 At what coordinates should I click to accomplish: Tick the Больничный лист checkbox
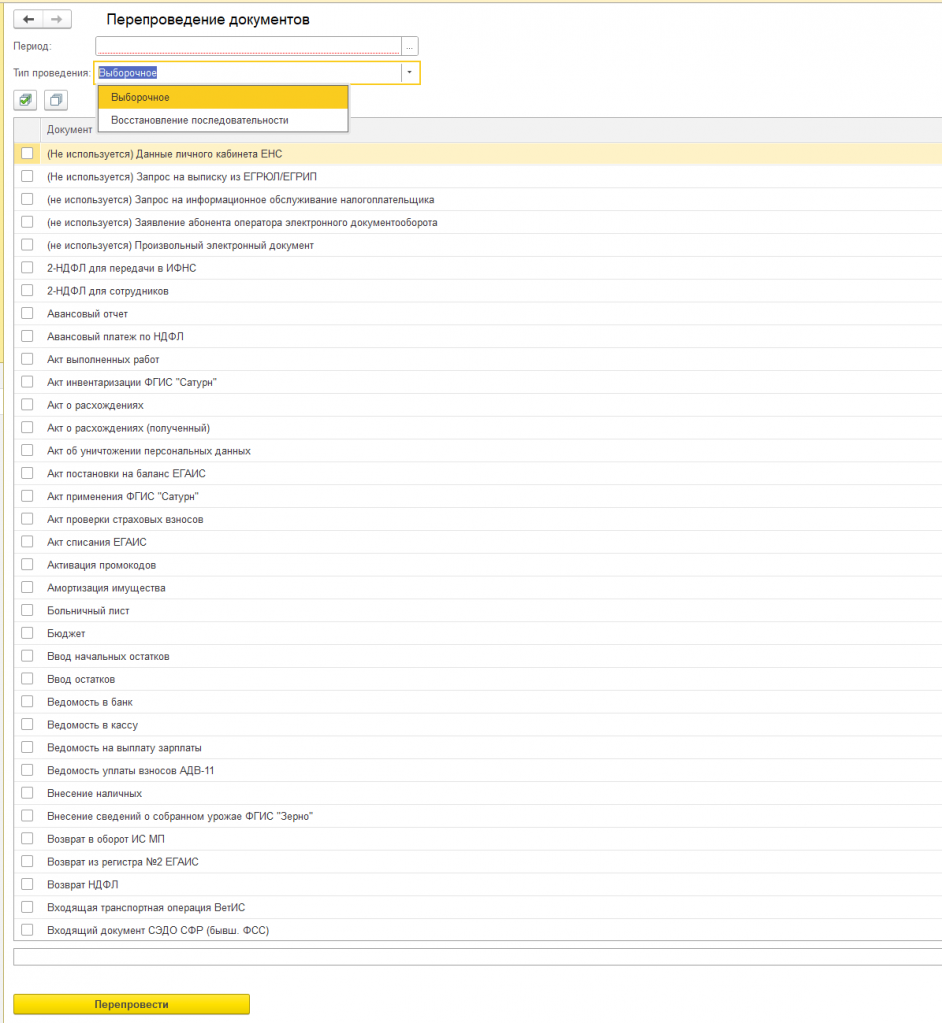[27, 610]
